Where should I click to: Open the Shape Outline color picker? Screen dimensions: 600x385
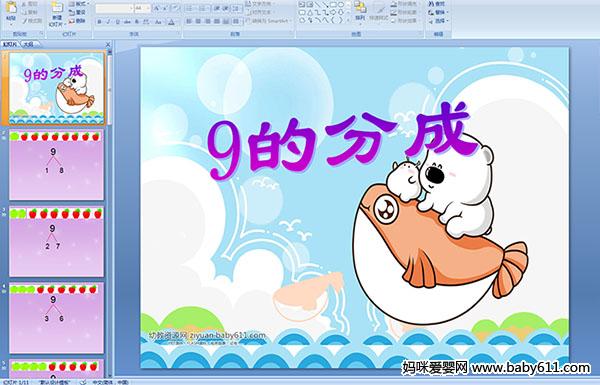point(405,12)
